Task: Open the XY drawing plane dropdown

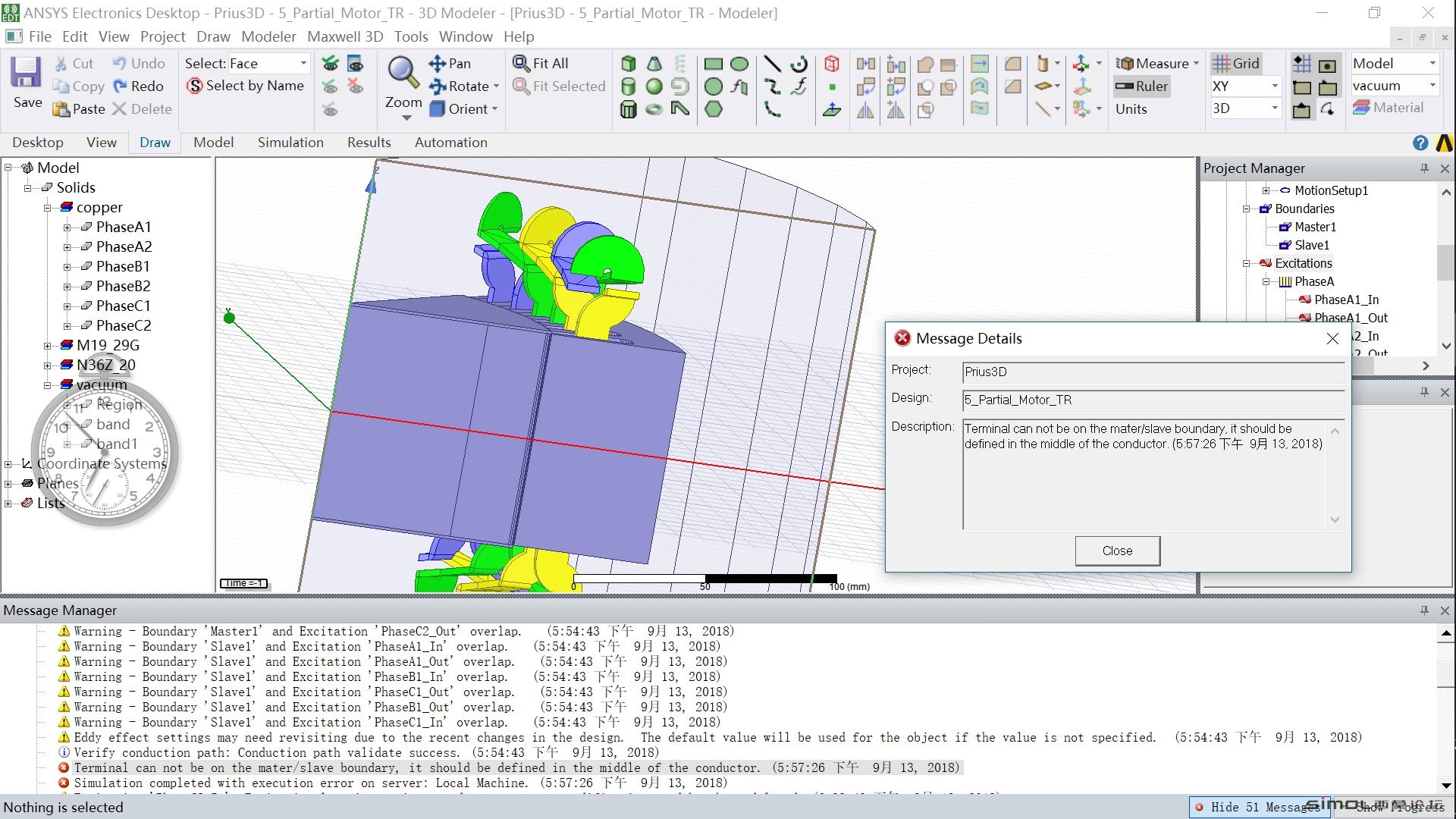Action: coord(1275,86)
